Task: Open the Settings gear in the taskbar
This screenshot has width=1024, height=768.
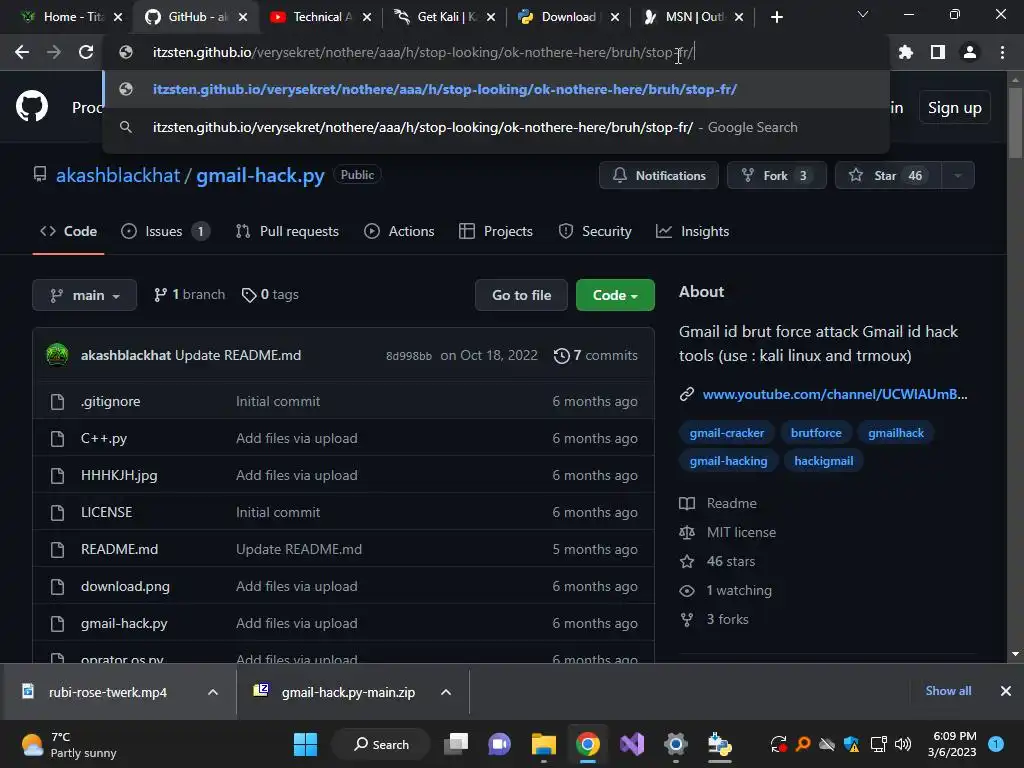Action: 675,744
